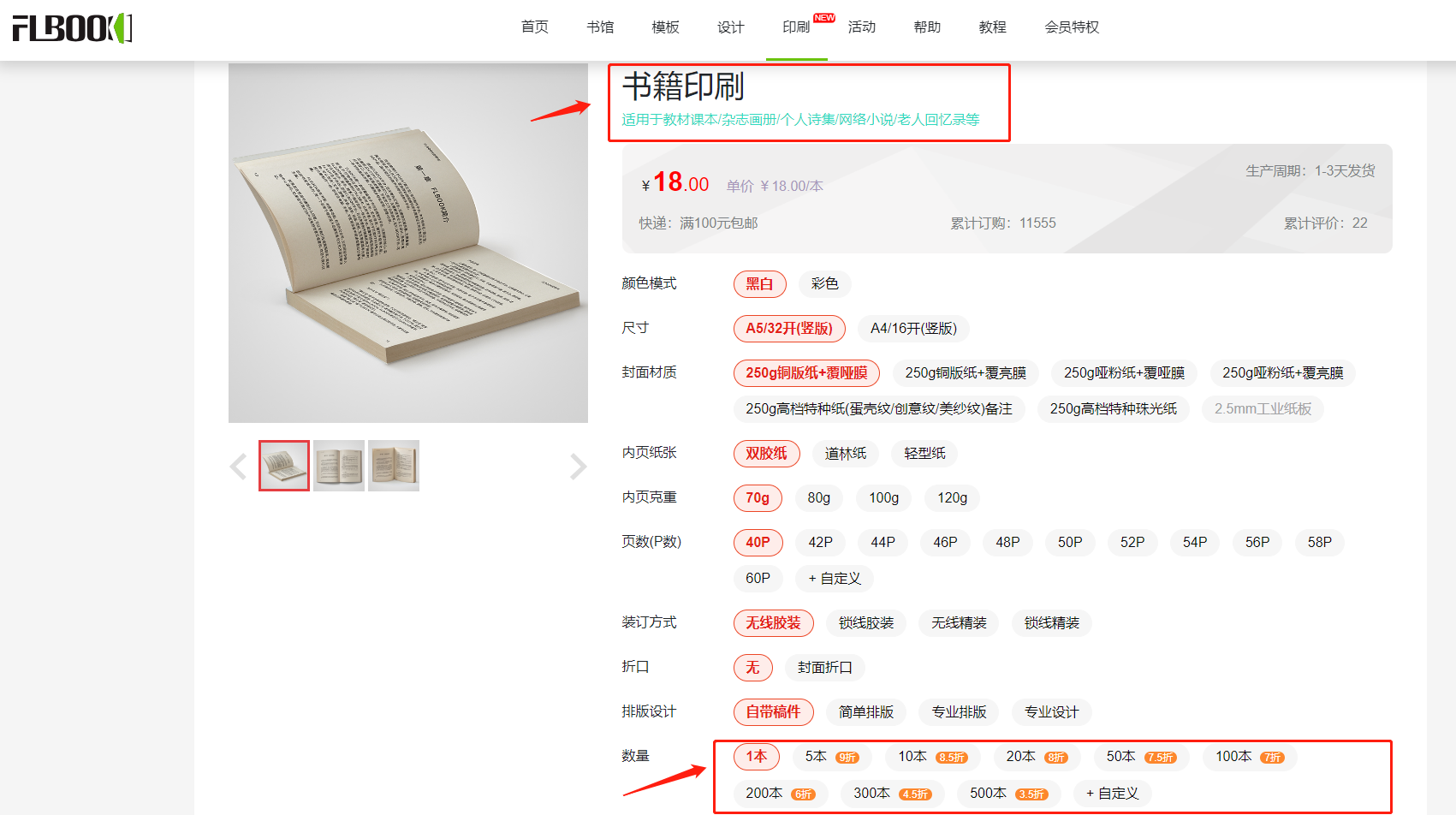Set quantity to 1本
The width and height of the screenshot is (1456, 815).
[x=757, y=757]
